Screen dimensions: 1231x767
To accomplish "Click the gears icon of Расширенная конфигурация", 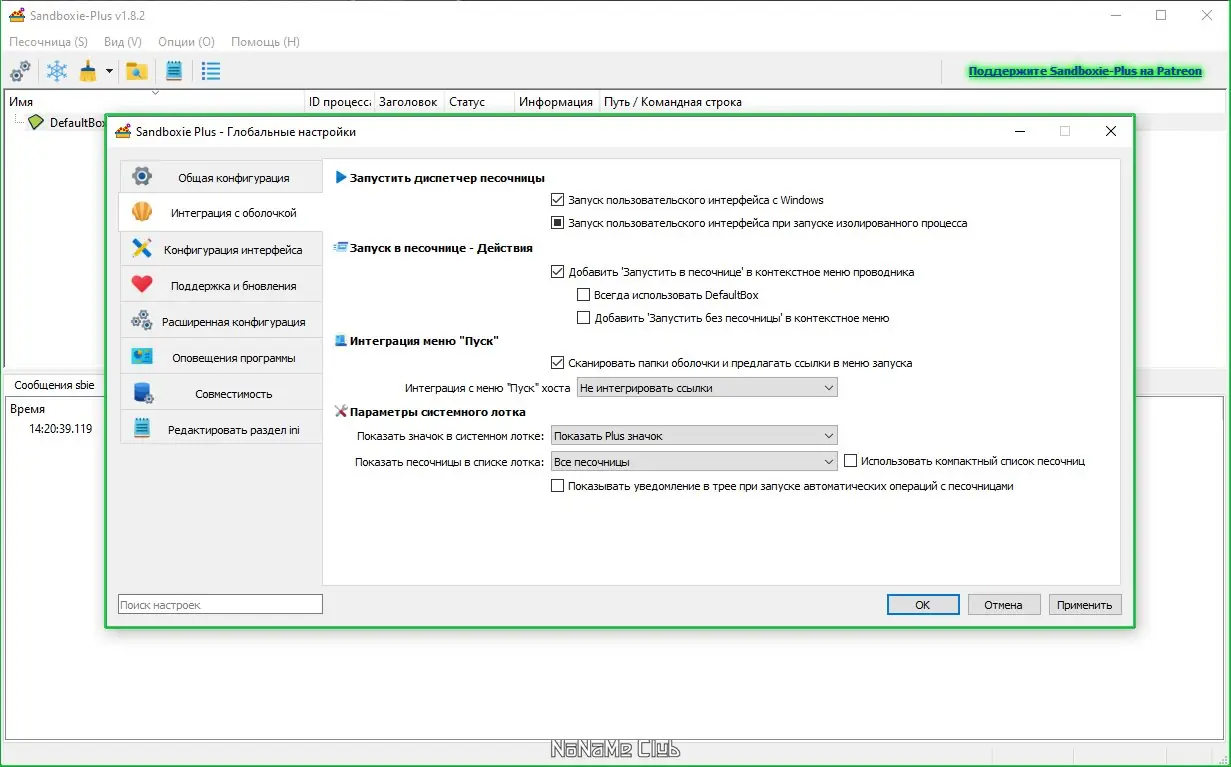I will coord(142,321).
